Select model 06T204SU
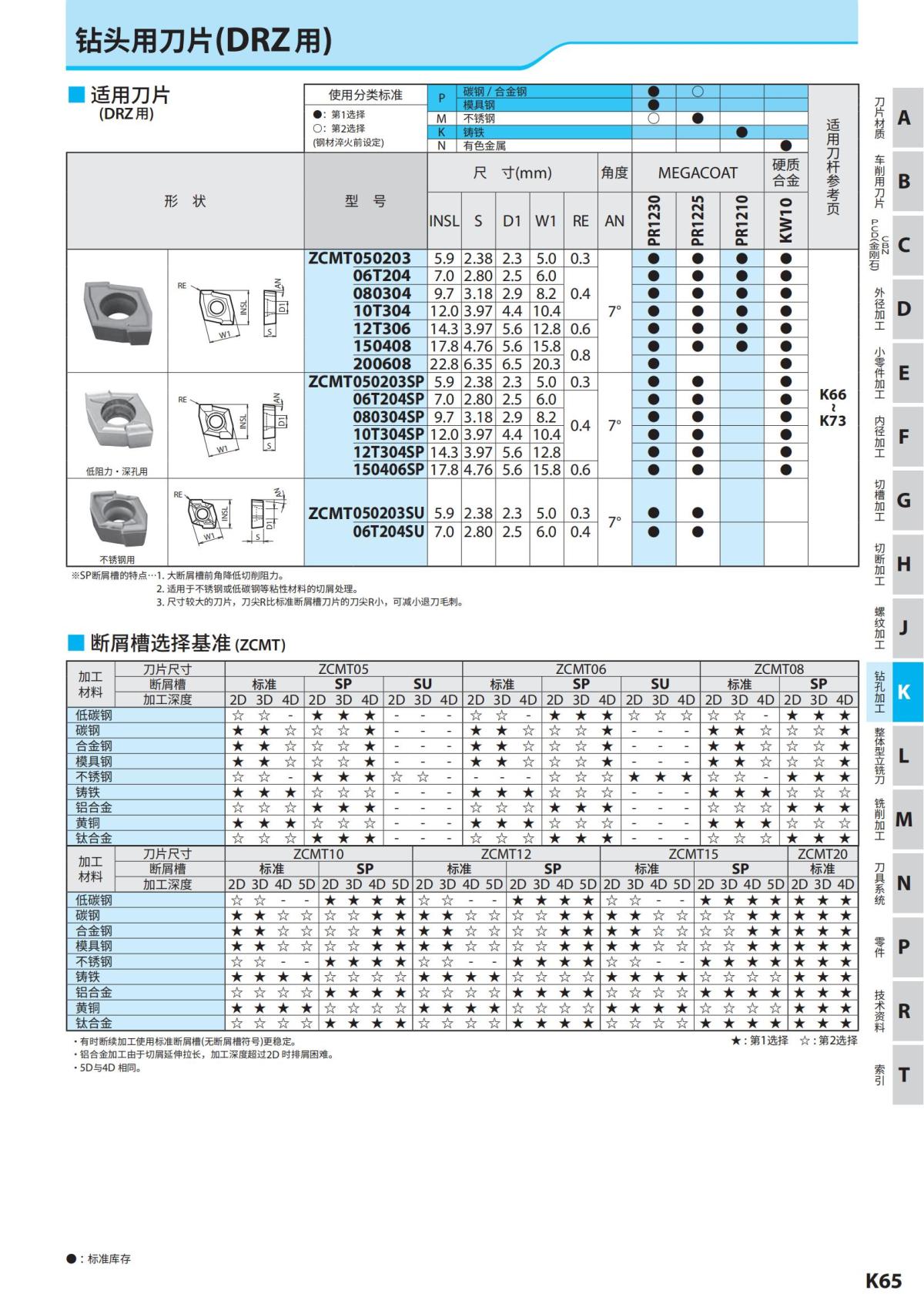The height and width of the screenshot is (1307, 924). tap(389, 531)
